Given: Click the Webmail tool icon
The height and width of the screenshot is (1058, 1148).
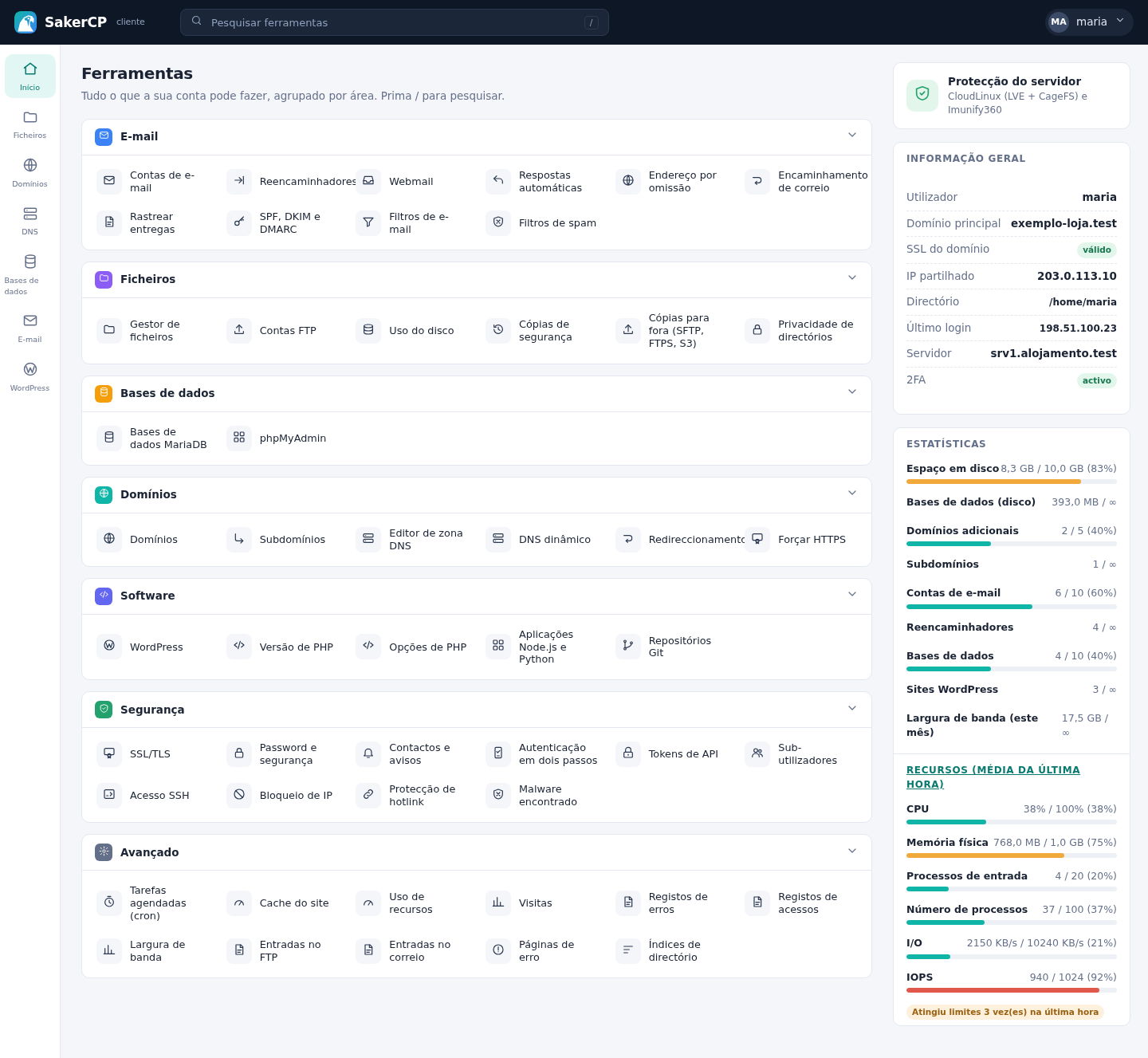Looking at the screenshot, I should pos(368,181).
